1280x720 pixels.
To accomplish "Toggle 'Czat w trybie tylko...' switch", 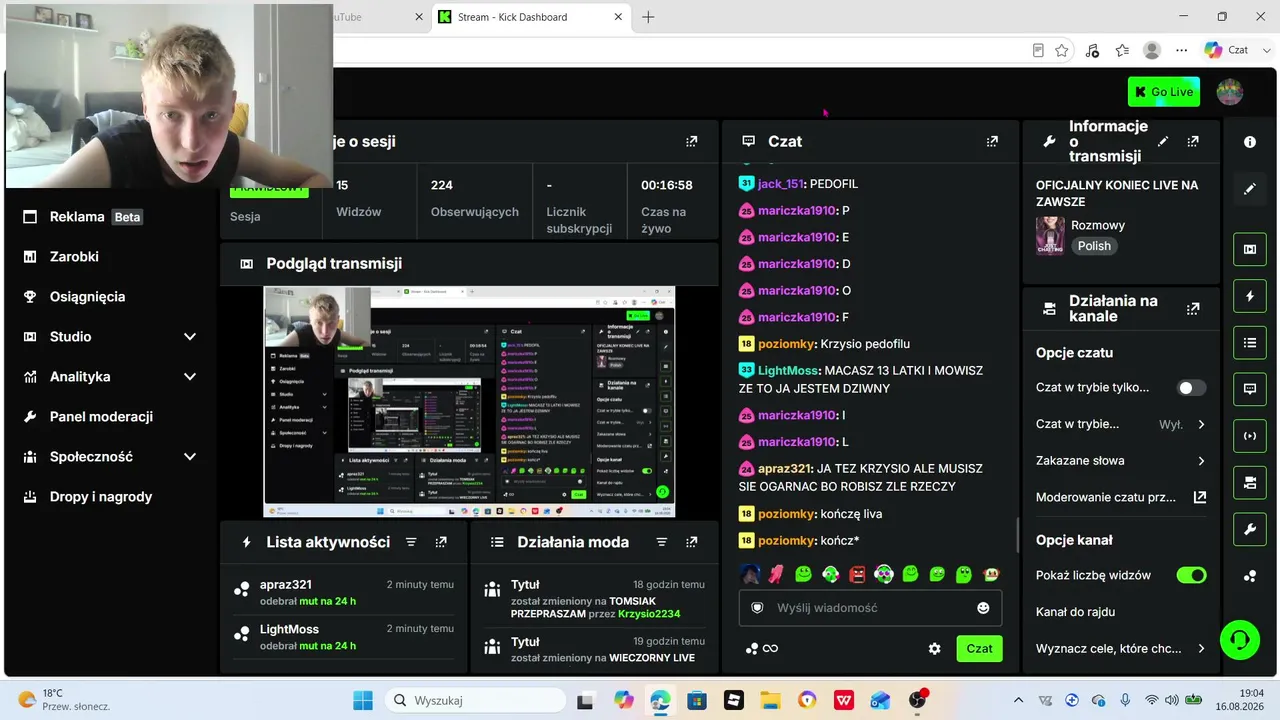I will click(1191, 388).
